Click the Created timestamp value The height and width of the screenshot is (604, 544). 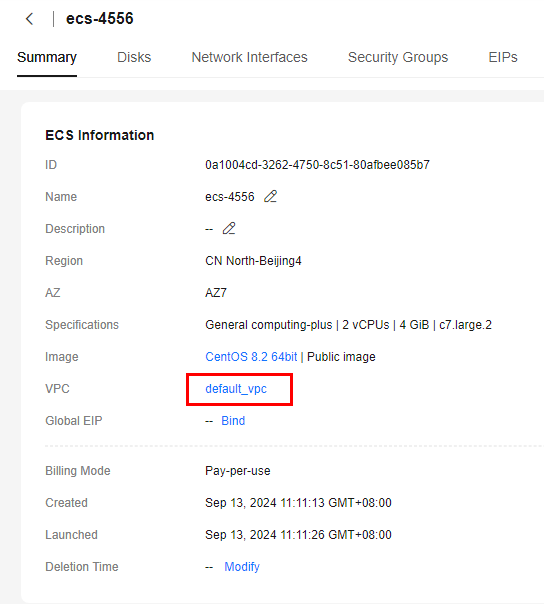coord(298,503)
